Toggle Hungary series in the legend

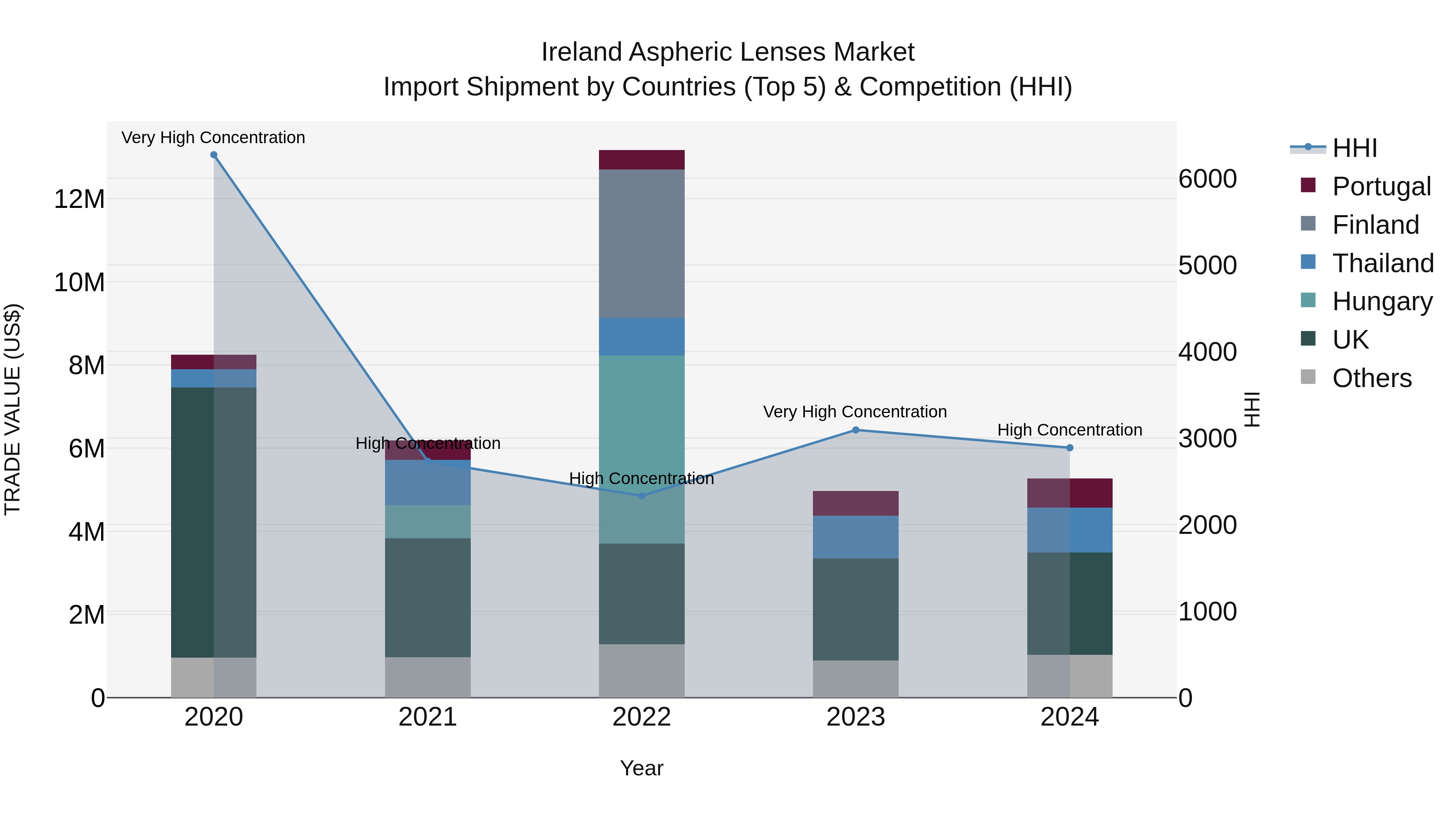pos(1366,301)
